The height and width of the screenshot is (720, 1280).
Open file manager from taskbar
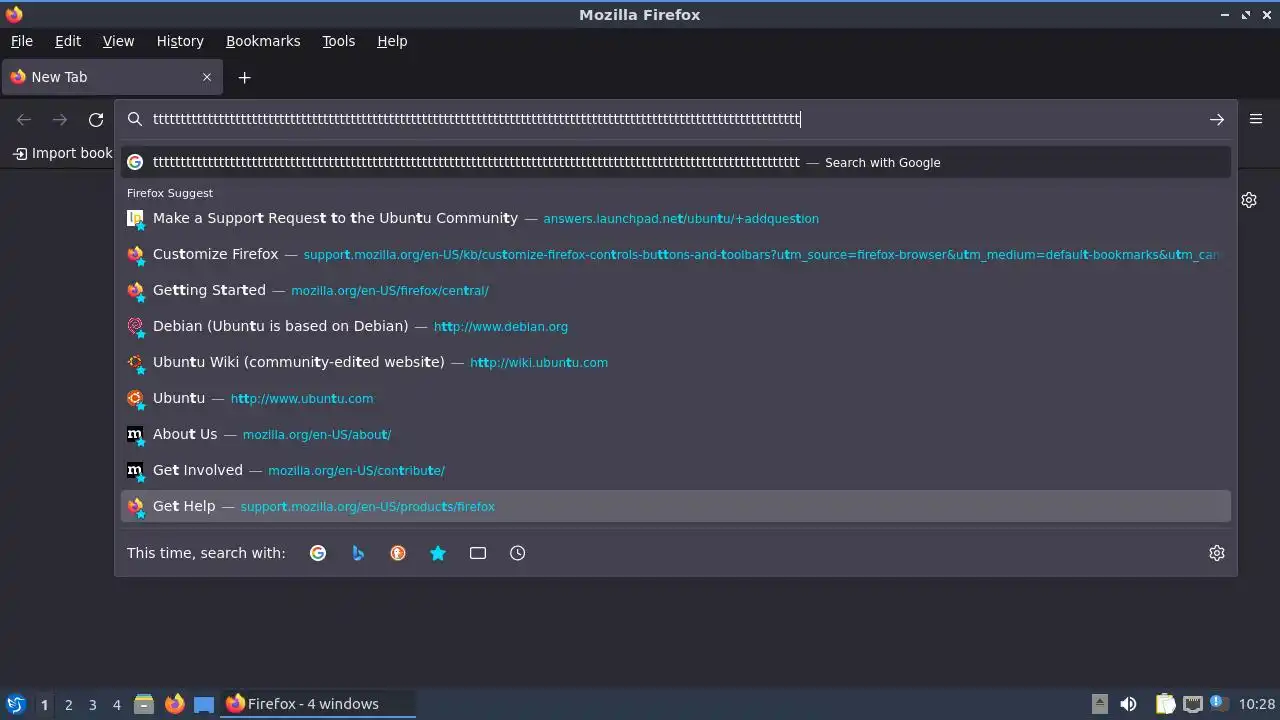coord(144,704)
